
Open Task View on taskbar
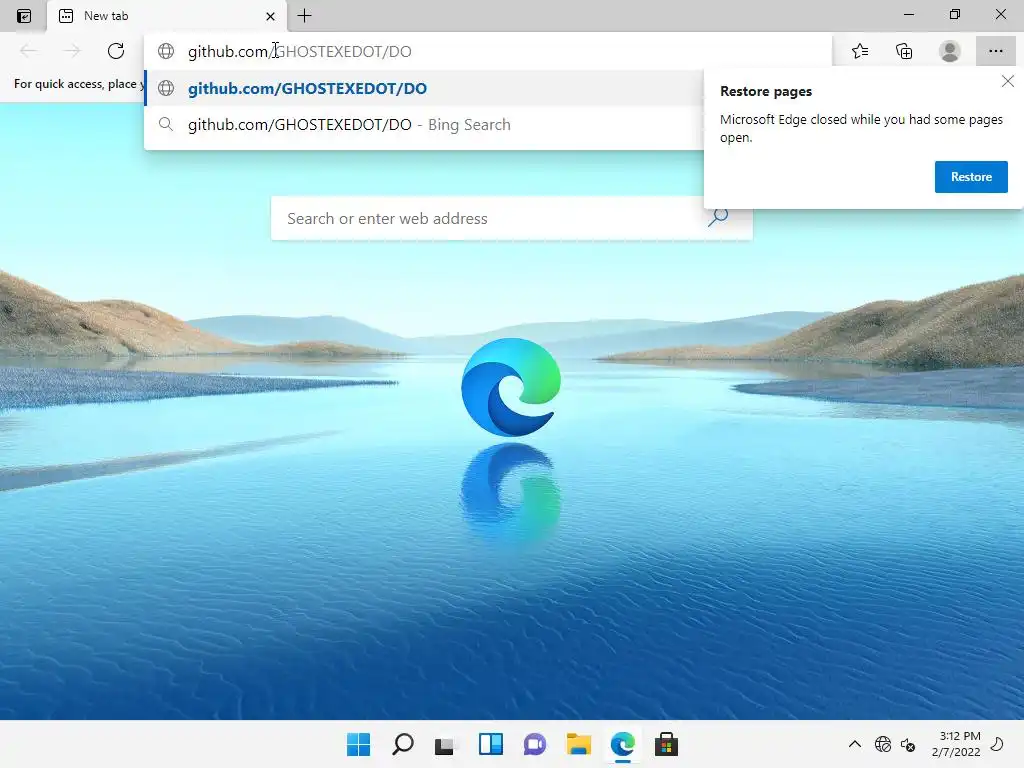445,744
